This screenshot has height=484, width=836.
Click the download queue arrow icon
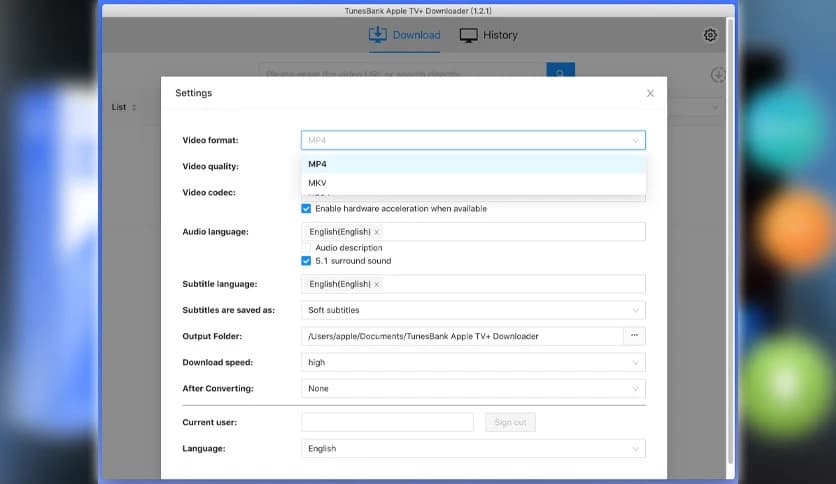pos(717,75)
